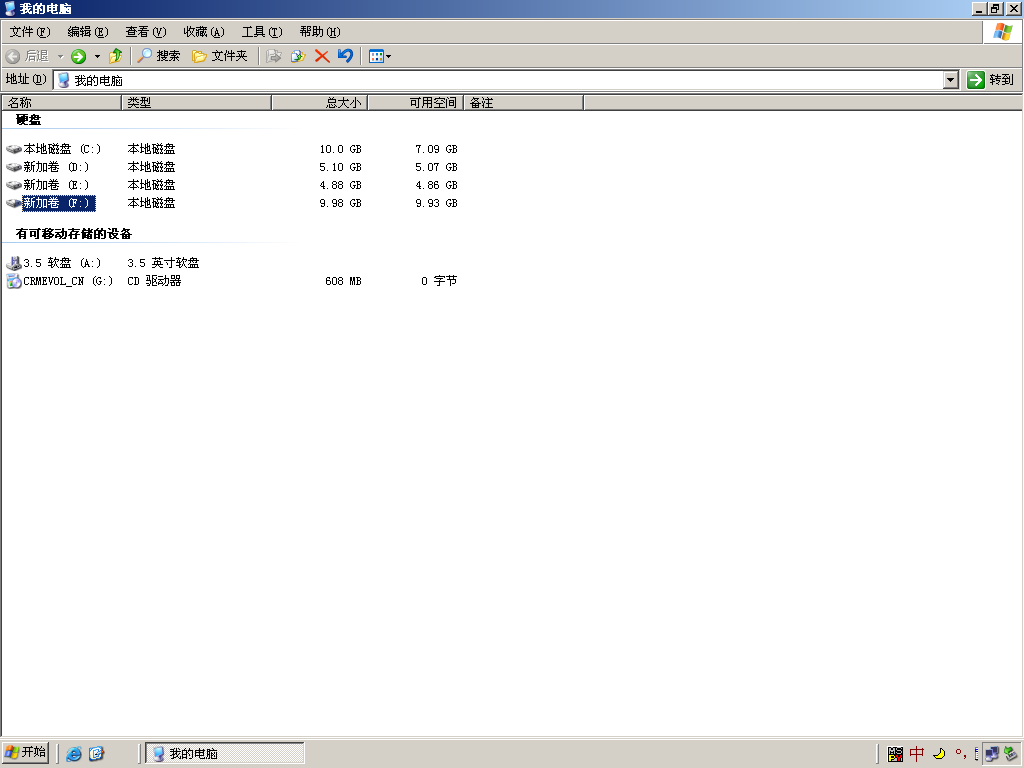Click the network connection tray icon

pyautogui.click(x=992, y=754)
